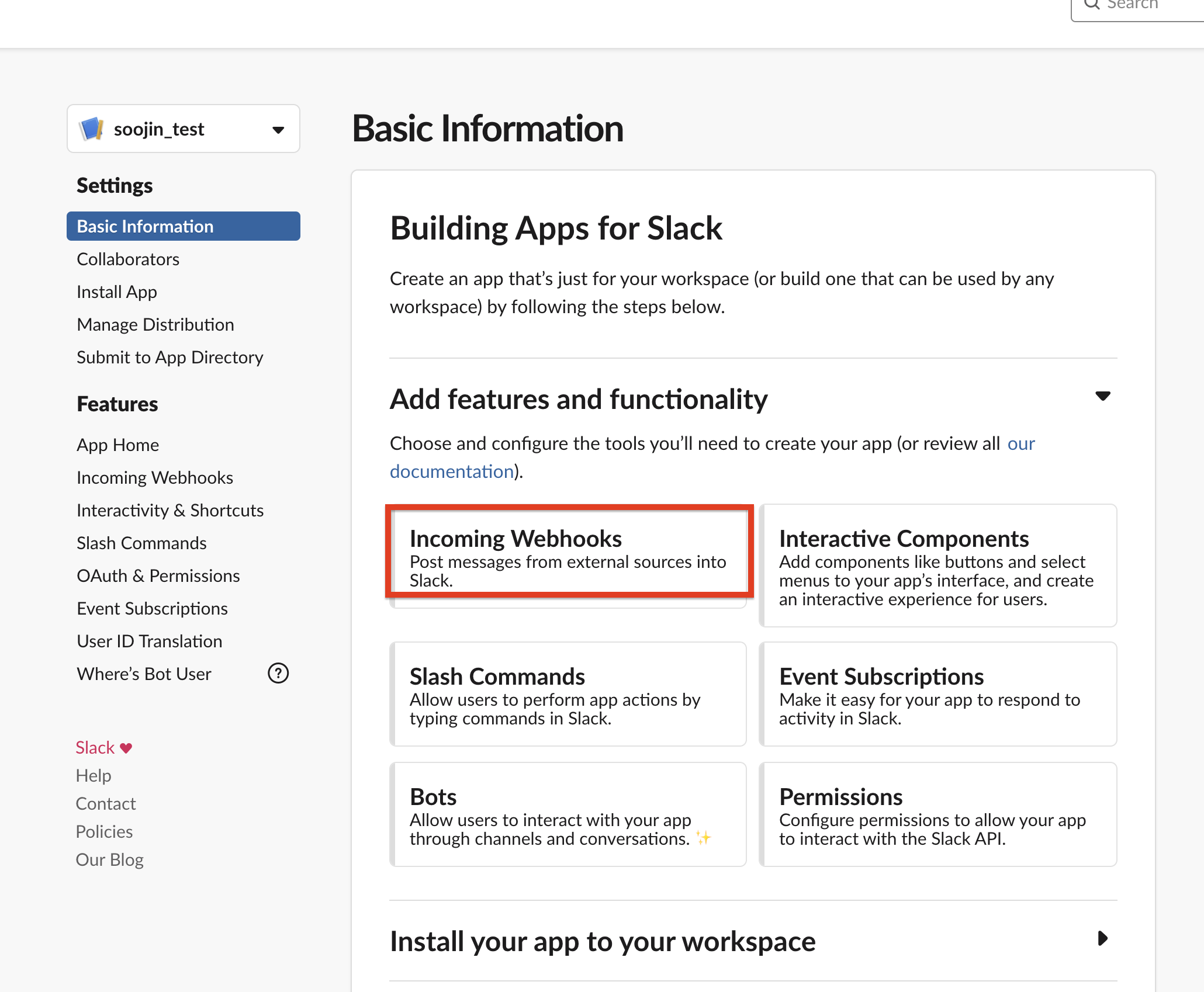Open the Permissions feature card
Image resolution: width=1204 pixels, height=992 pixels.
pos(937,814)
